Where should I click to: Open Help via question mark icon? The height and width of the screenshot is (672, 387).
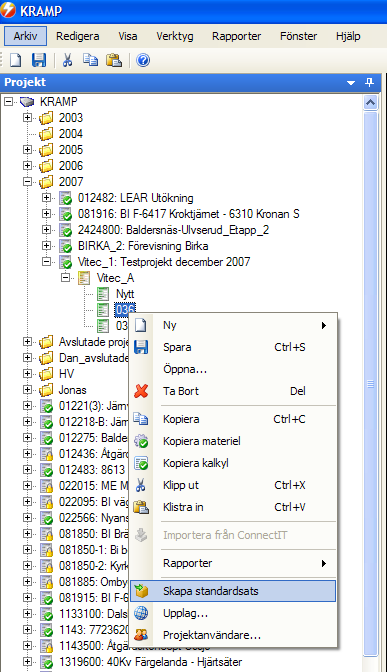(143, 60)
